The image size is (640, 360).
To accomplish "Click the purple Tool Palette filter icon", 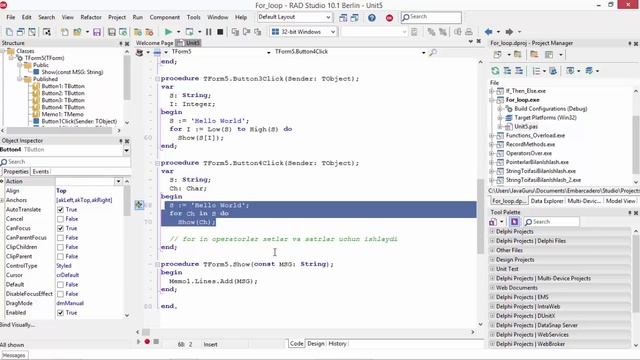I will tap(514, 222).
